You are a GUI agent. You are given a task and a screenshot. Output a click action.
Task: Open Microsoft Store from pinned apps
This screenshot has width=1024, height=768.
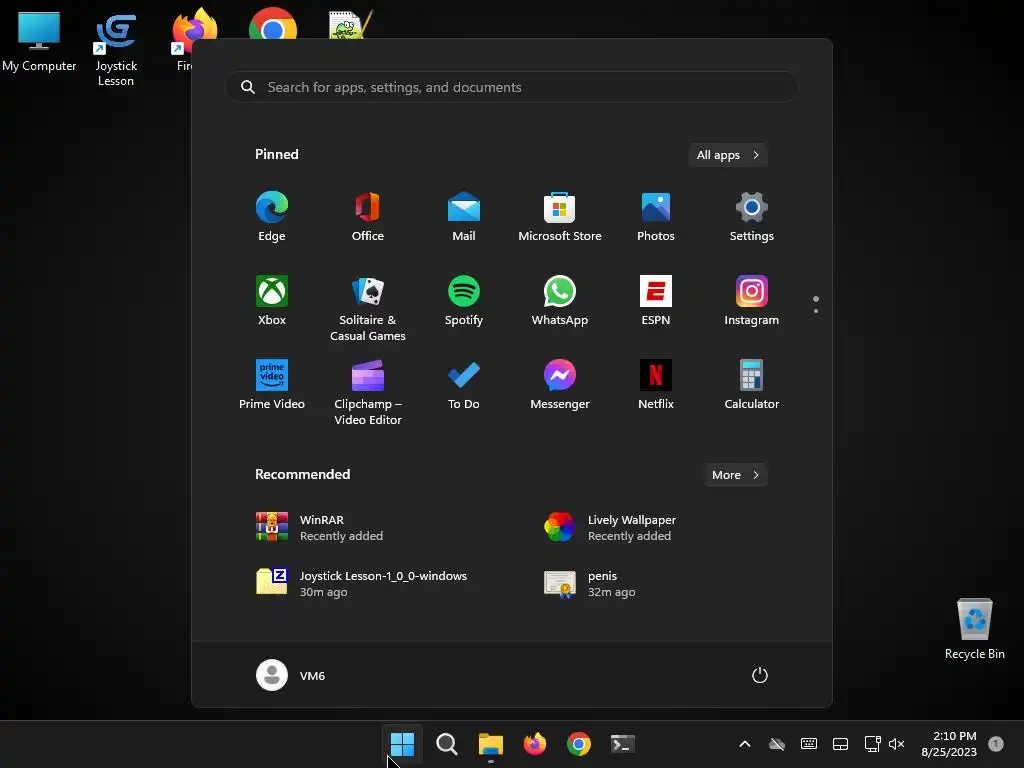pyautogui.click(x=560, y=217)
